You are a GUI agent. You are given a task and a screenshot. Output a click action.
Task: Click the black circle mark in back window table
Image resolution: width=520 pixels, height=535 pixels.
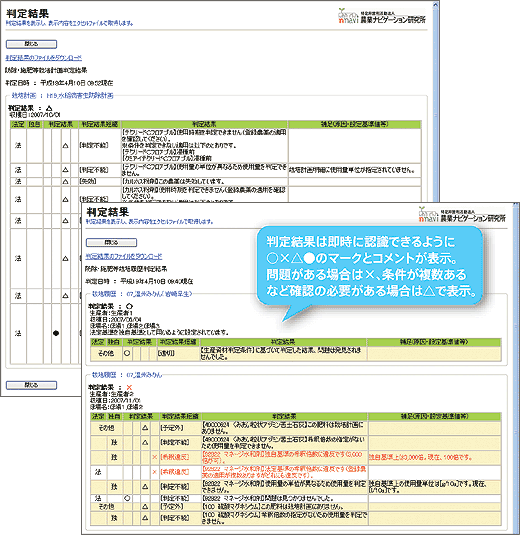pos(56,333)
